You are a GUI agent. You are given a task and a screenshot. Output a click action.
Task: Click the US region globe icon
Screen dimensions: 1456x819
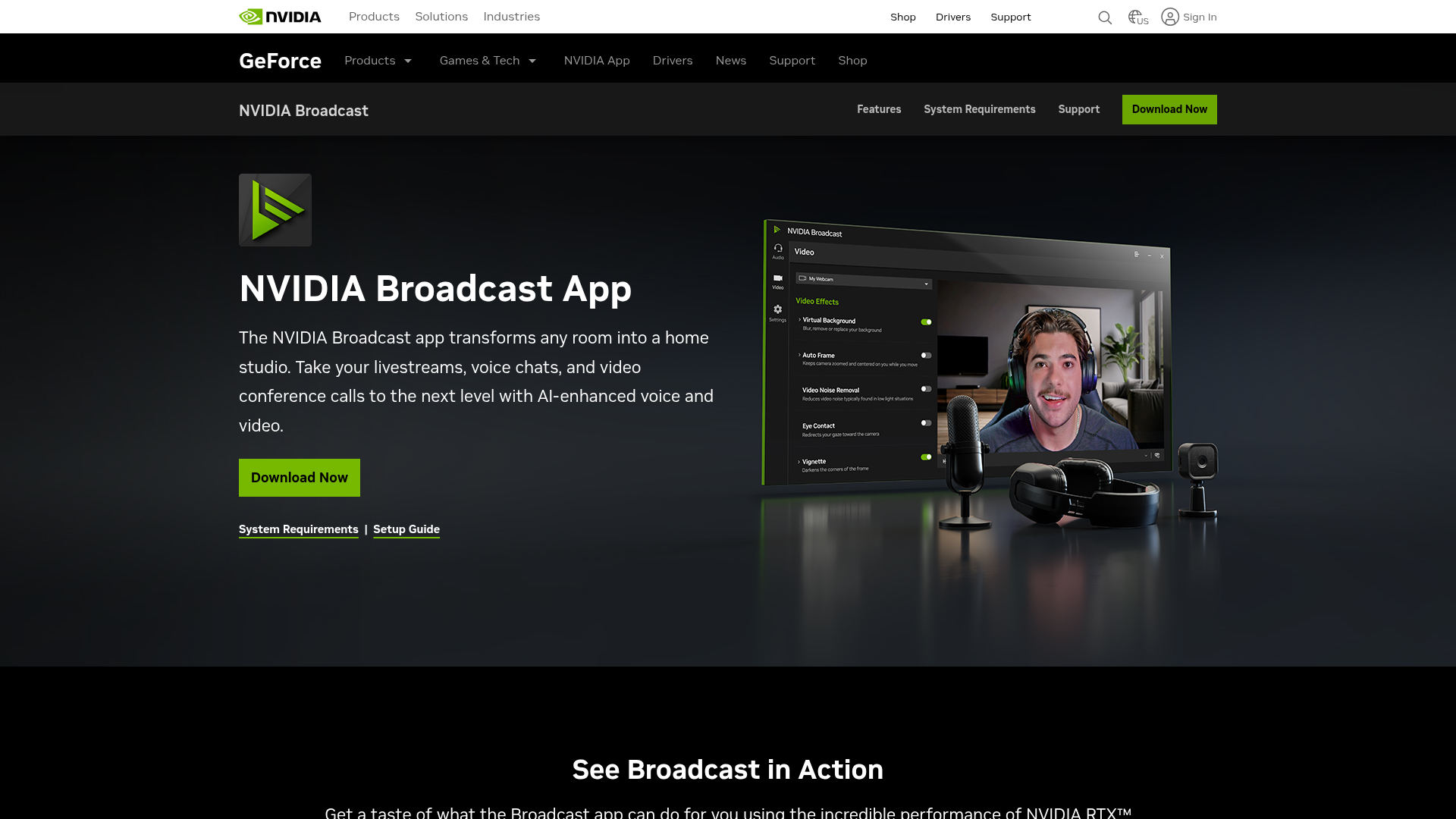pos(1135,17)
